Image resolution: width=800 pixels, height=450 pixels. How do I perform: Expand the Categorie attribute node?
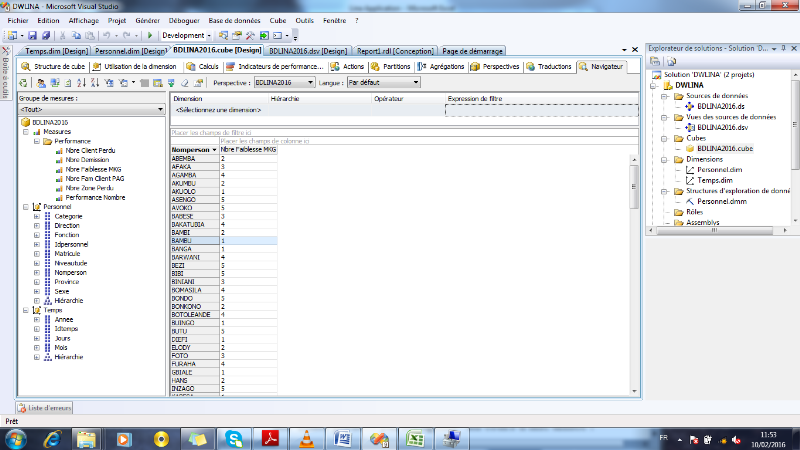coord(37,216)
